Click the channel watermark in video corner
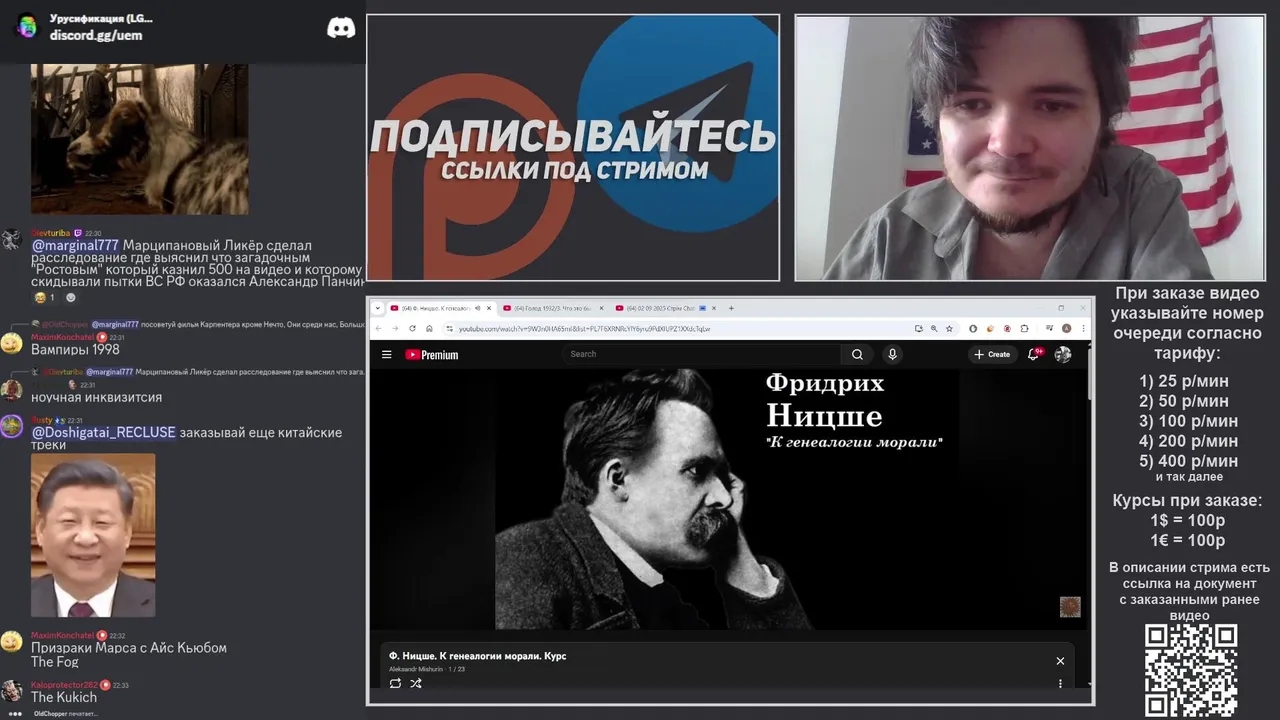Viewport: 1280px width, 720px height. (1070, 607)
